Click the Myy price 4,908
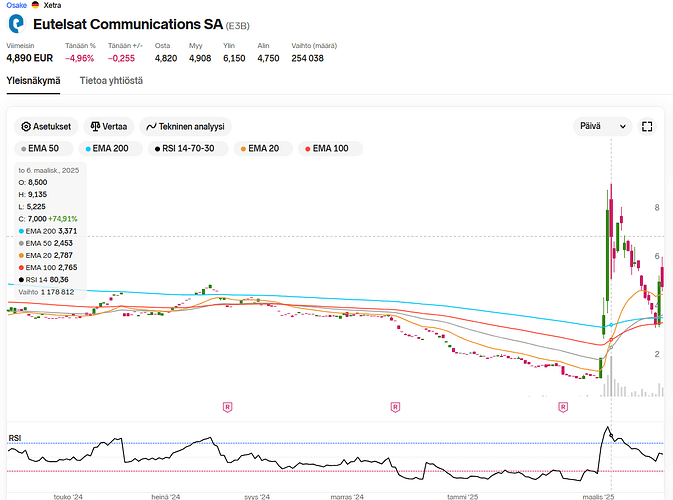The image size is (673, 500). (x=200, y=58)
